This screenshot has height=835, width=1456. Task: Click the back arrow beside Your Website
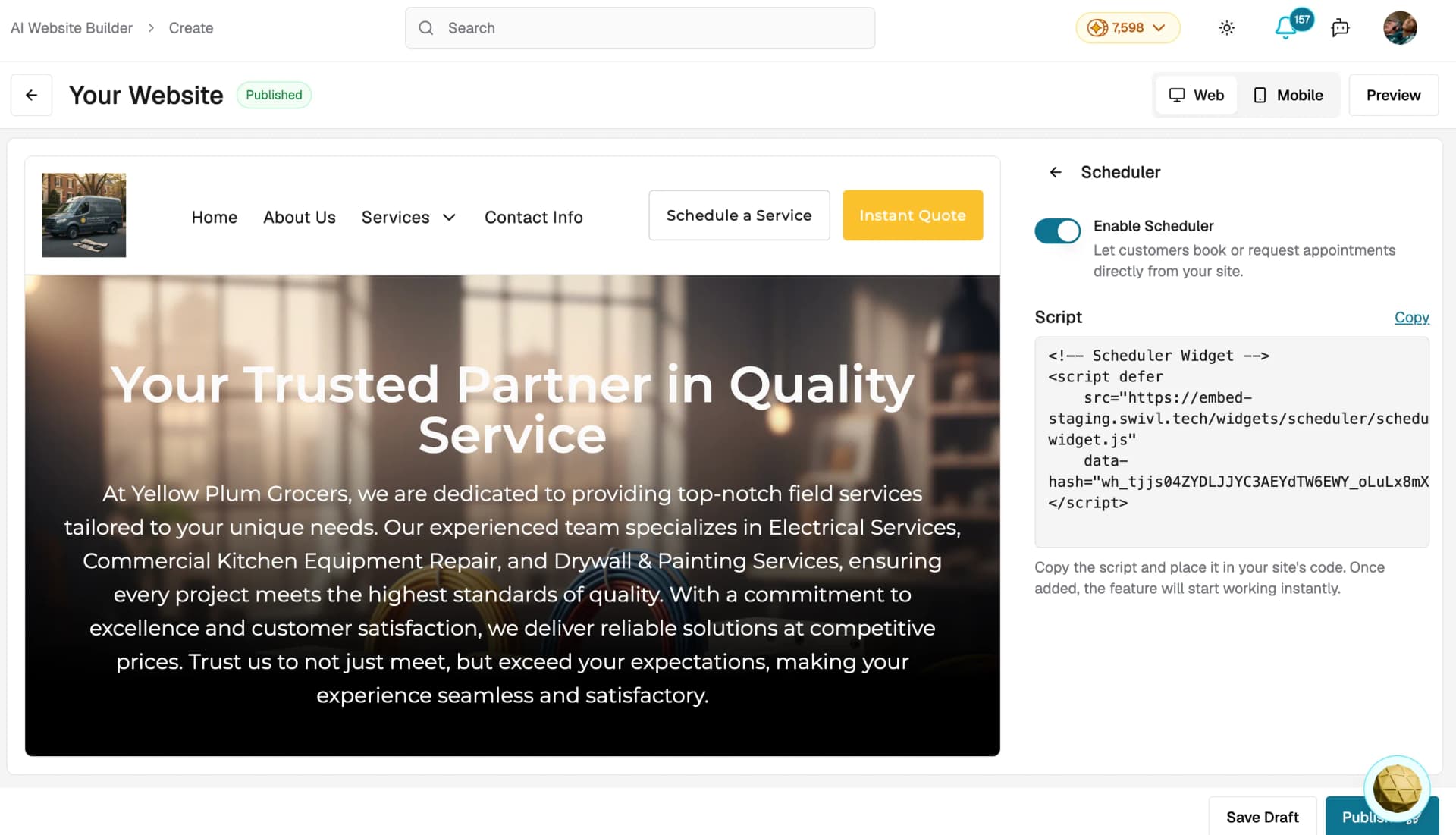pos(31,95)
